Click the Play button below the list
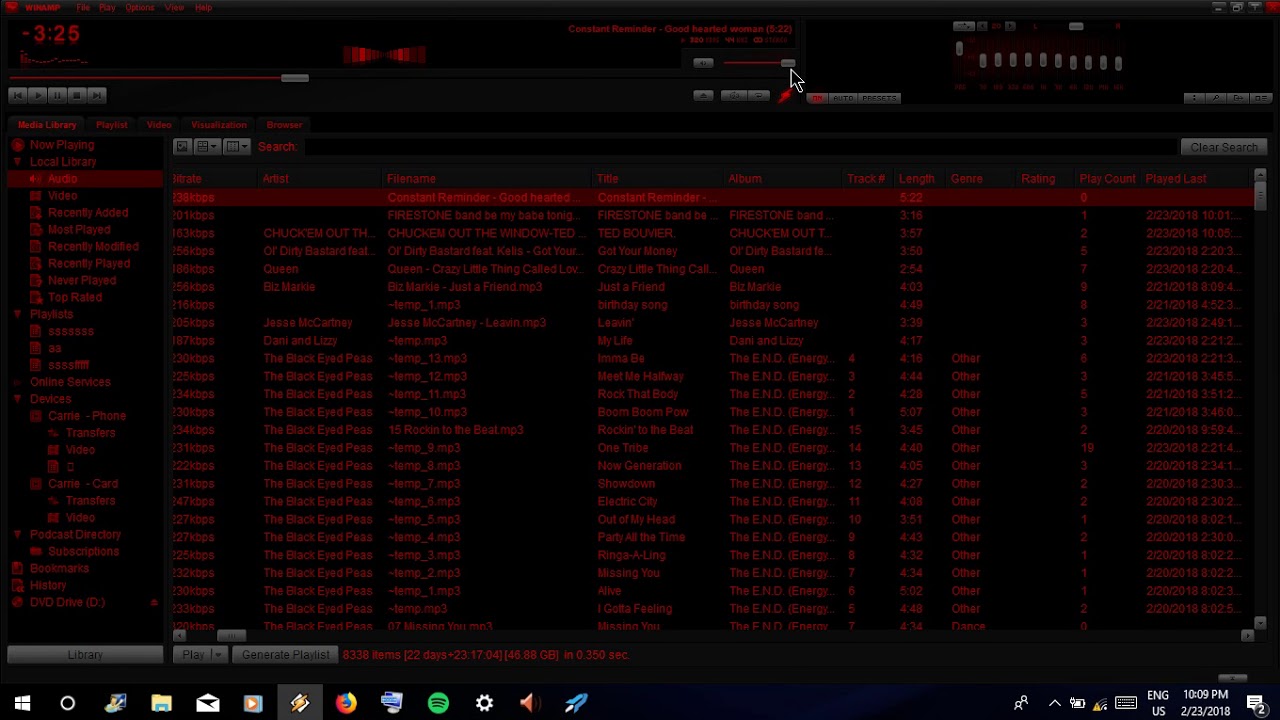The image size is (1280, 720). point(193,655)
